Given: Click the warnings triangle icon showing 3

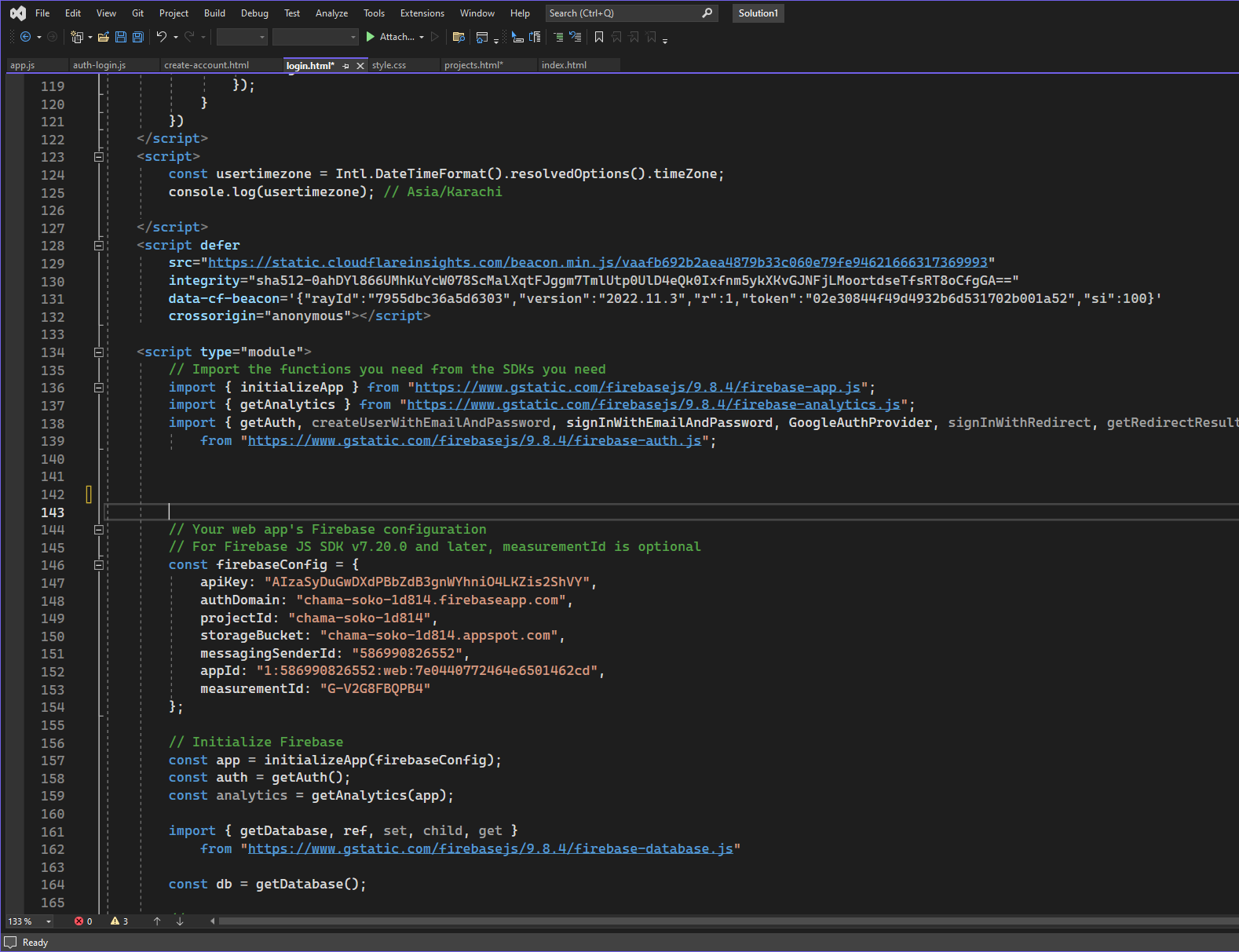Looking at the screenshot, I should (115, 921).
